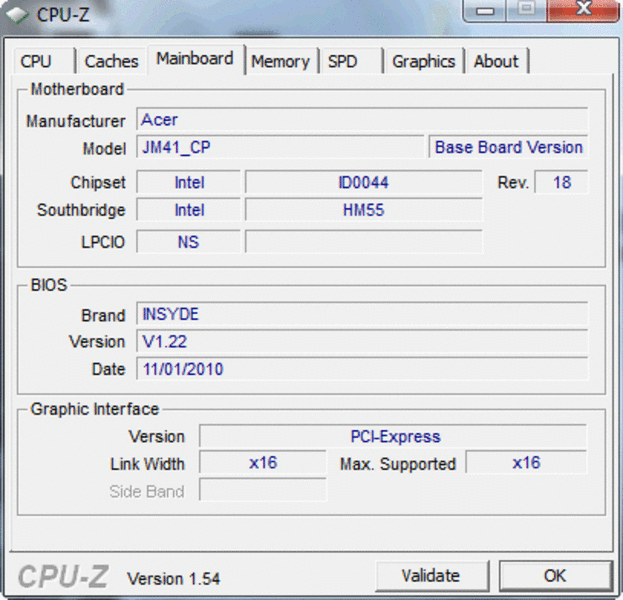
Task: Switch to the Graphics tab
Action: click(424, 61)
